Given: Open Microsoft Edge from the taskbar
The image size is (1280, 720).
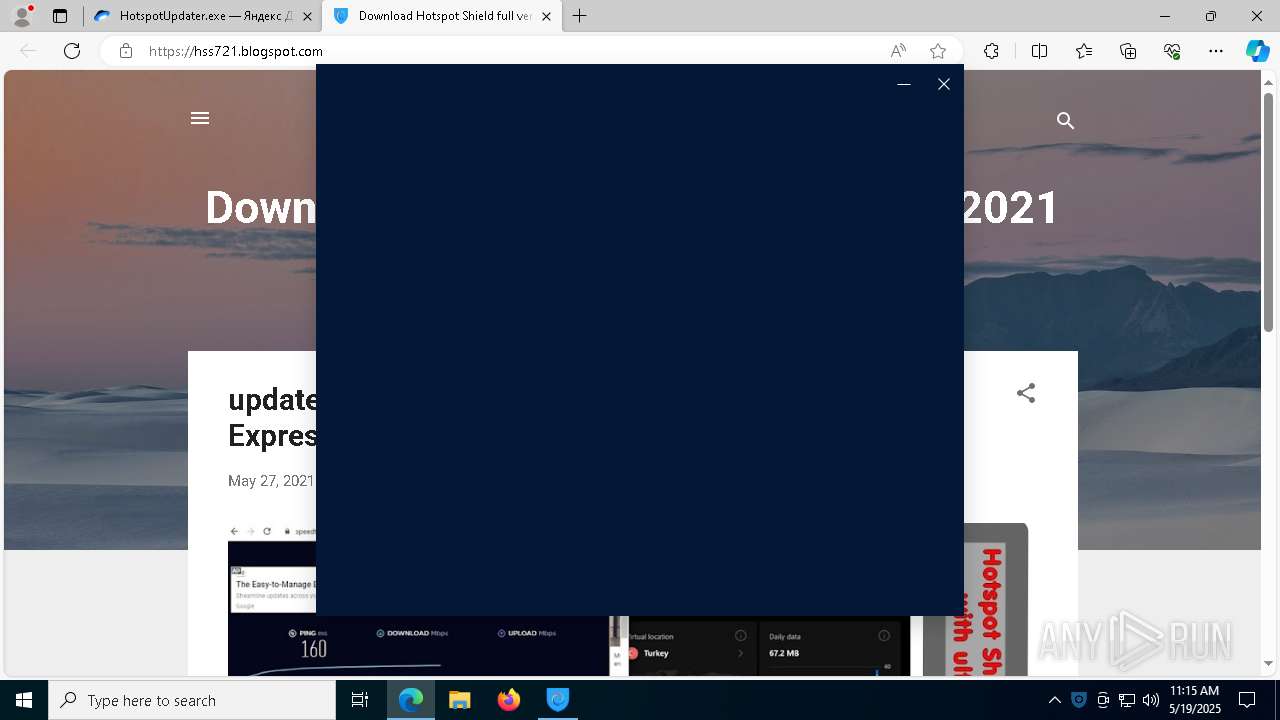Looking at the screenshot, I should [x=411, y=700].
